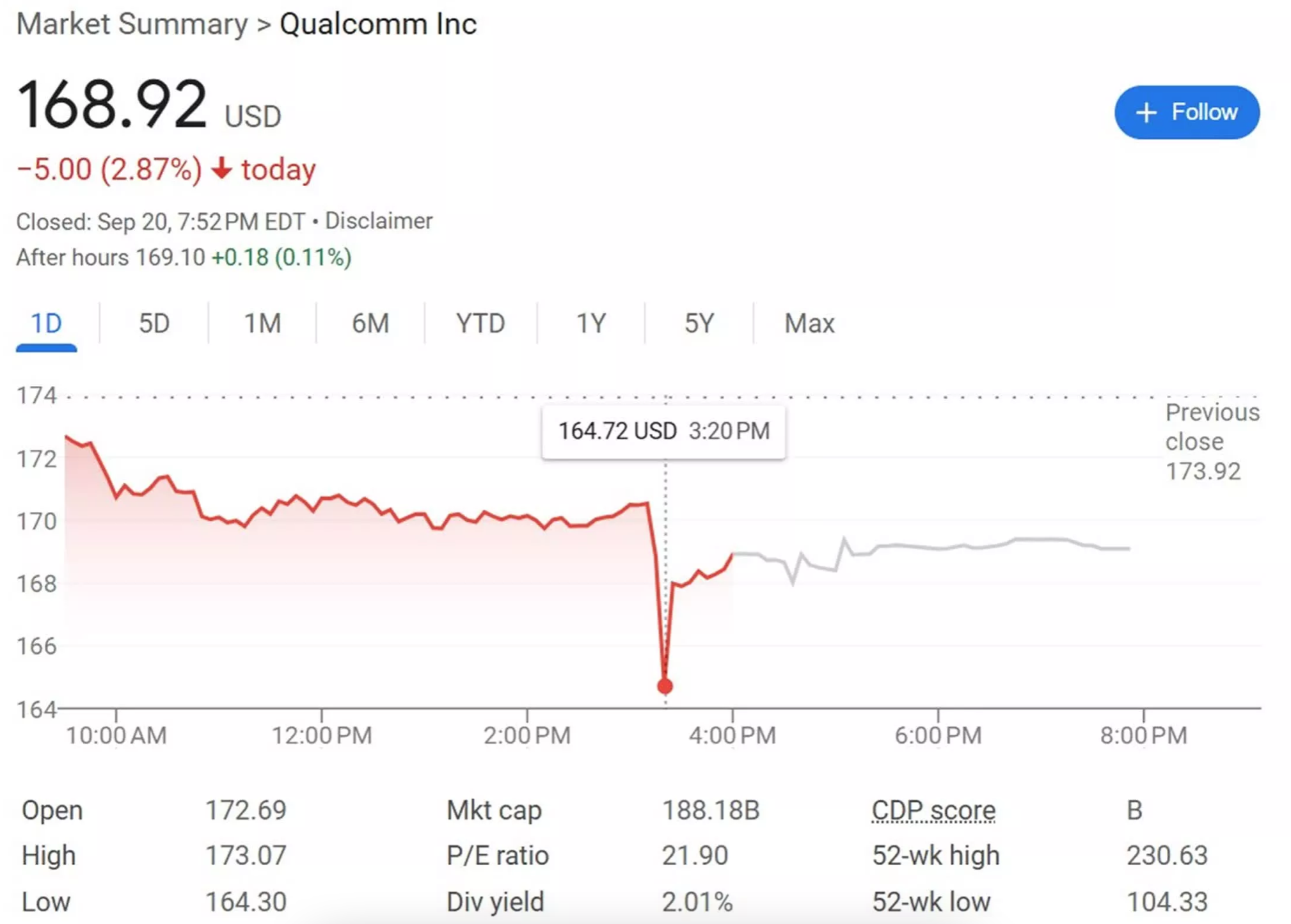
Task: Show the 6M price history
Action: (x=370, y=324)
